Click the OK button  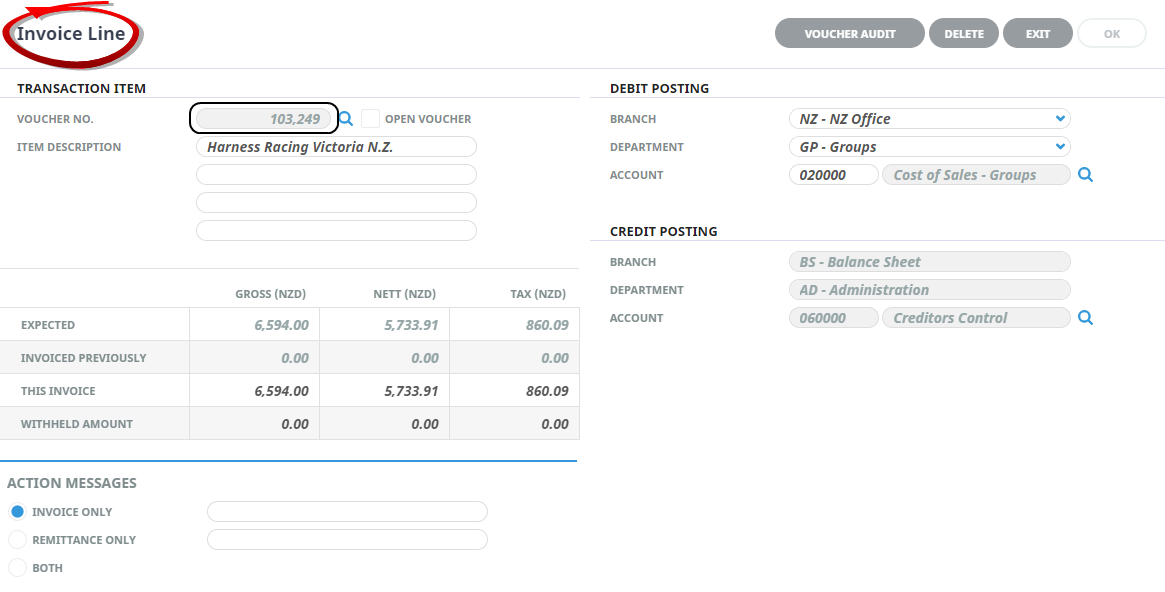(x=1111, y=34)
